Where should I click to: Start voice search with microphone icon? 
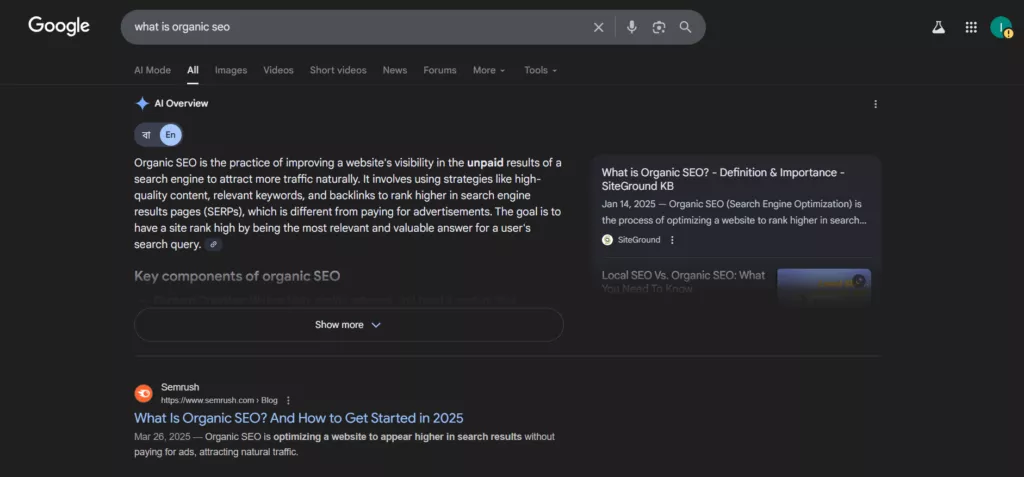click(632, 27)
